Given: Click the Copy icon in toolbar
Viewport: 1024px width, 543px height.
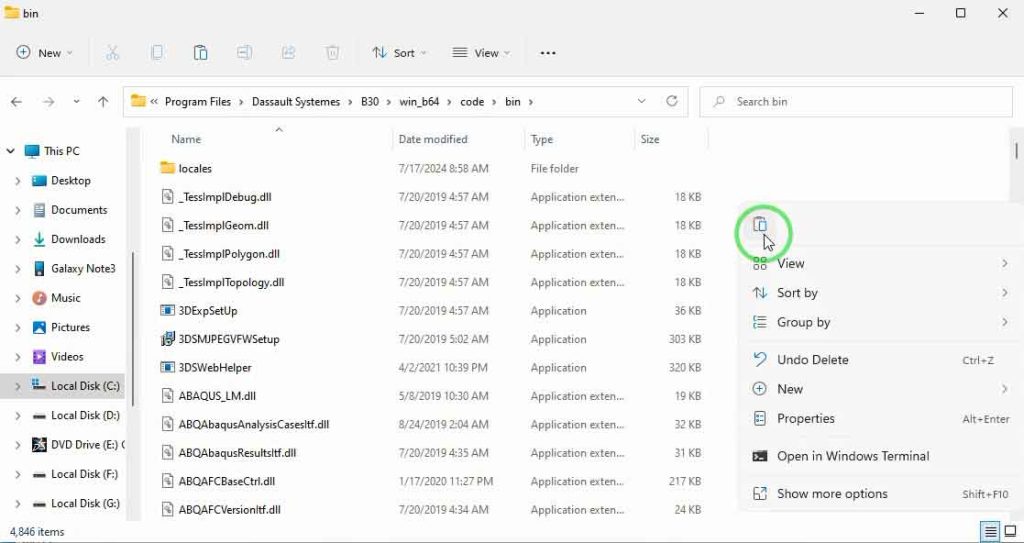Looking at the screenshot, I should [x=157, y=53].
